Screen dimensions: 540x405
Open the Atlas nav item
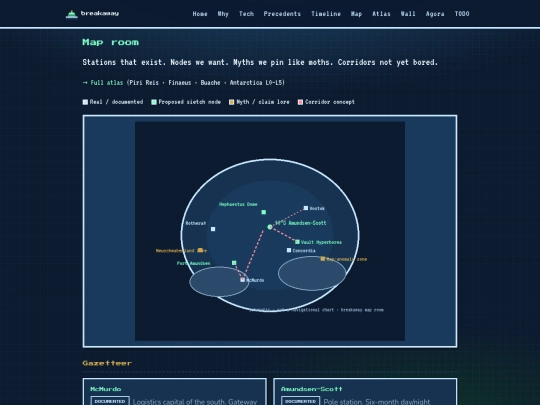coord(381,14)
